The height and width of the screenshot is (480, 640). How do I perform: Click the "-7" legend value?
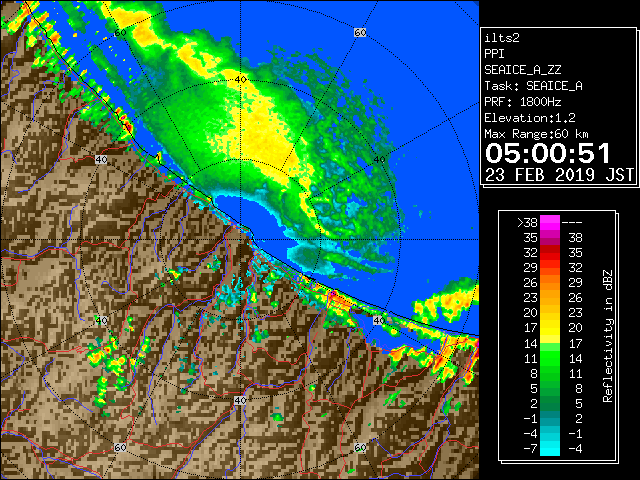530,449
